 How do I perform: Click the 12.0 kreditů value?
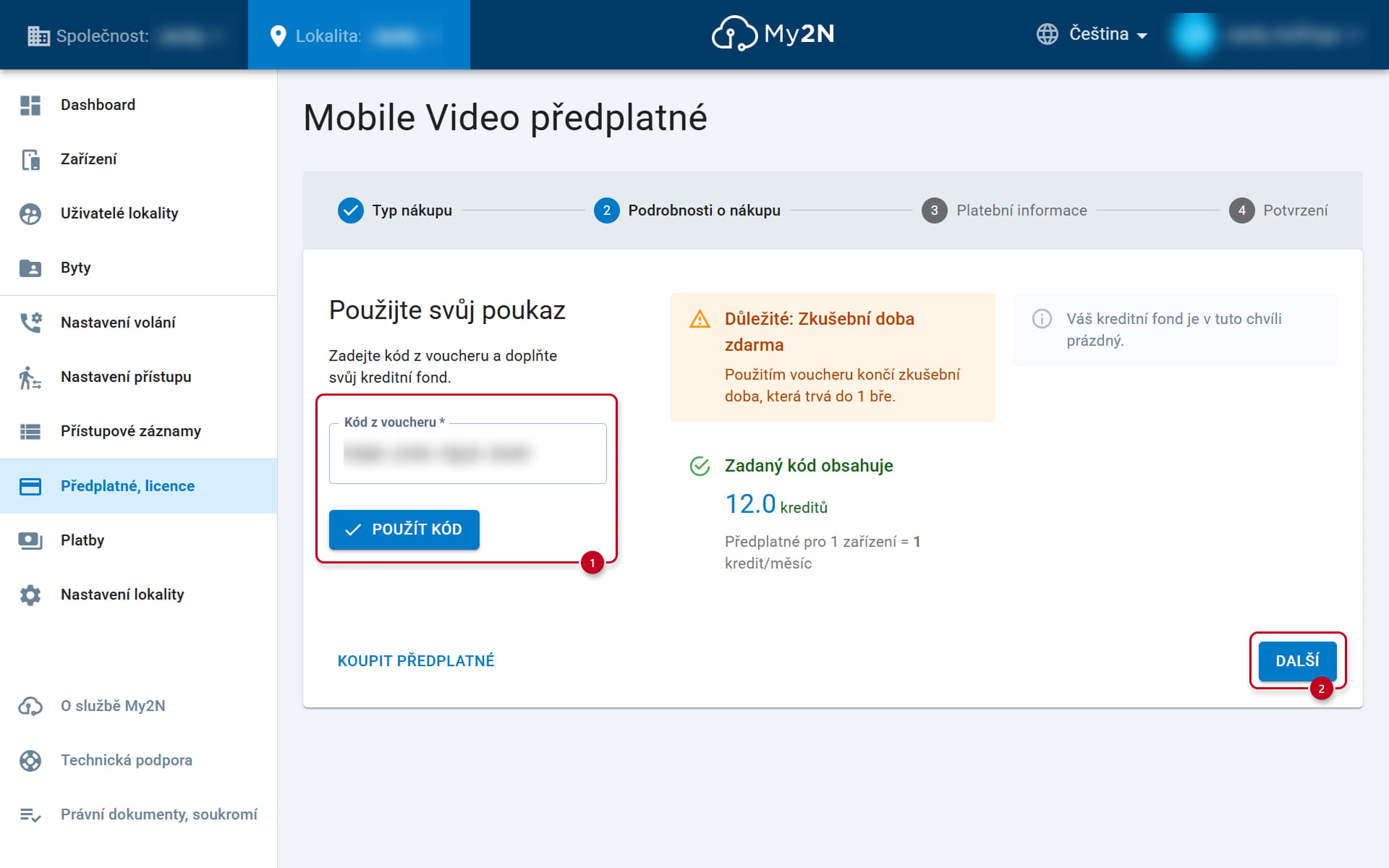(776, 504)
